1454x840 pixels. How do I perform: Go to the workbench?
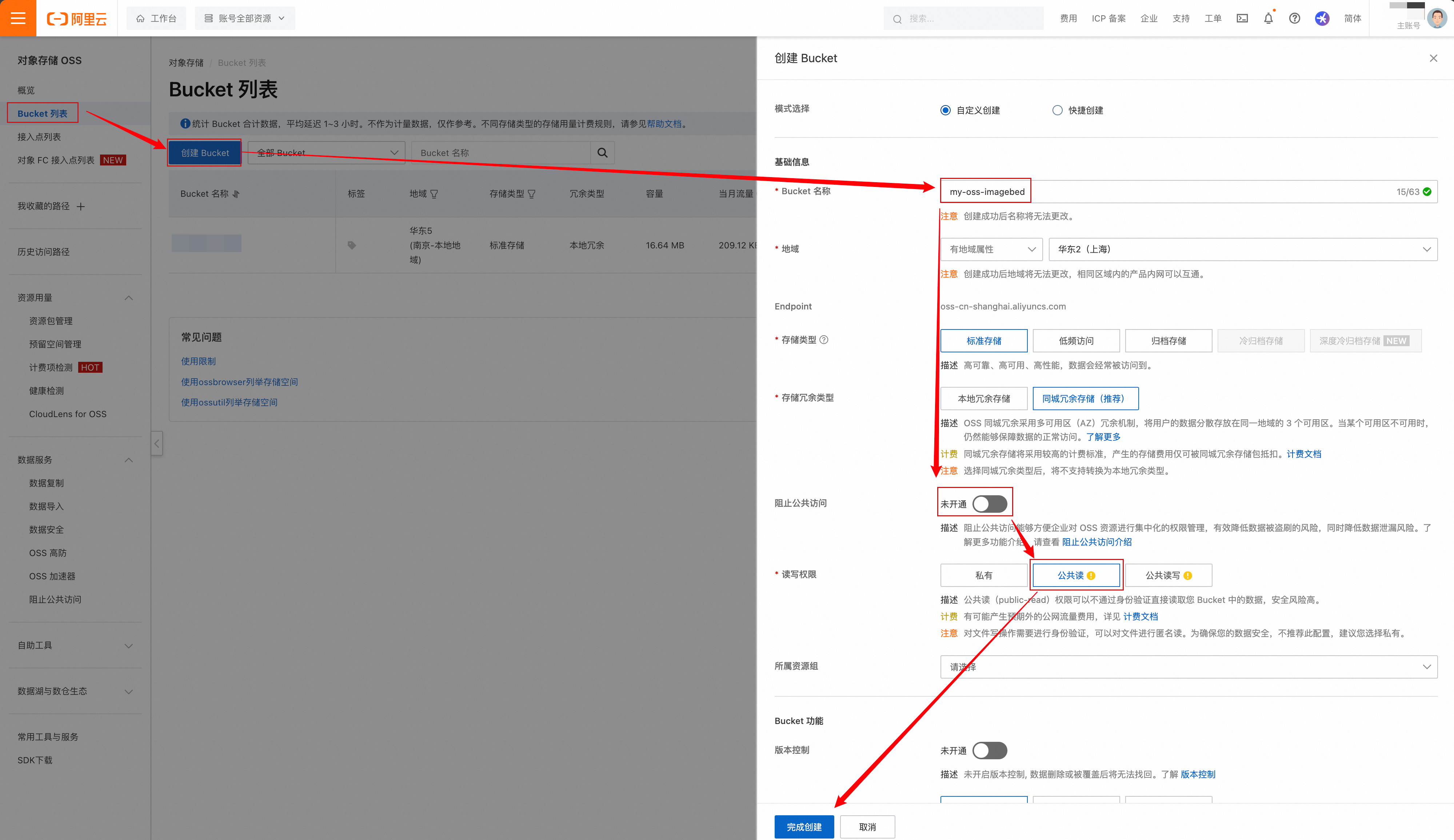click(x=156, y=19)
